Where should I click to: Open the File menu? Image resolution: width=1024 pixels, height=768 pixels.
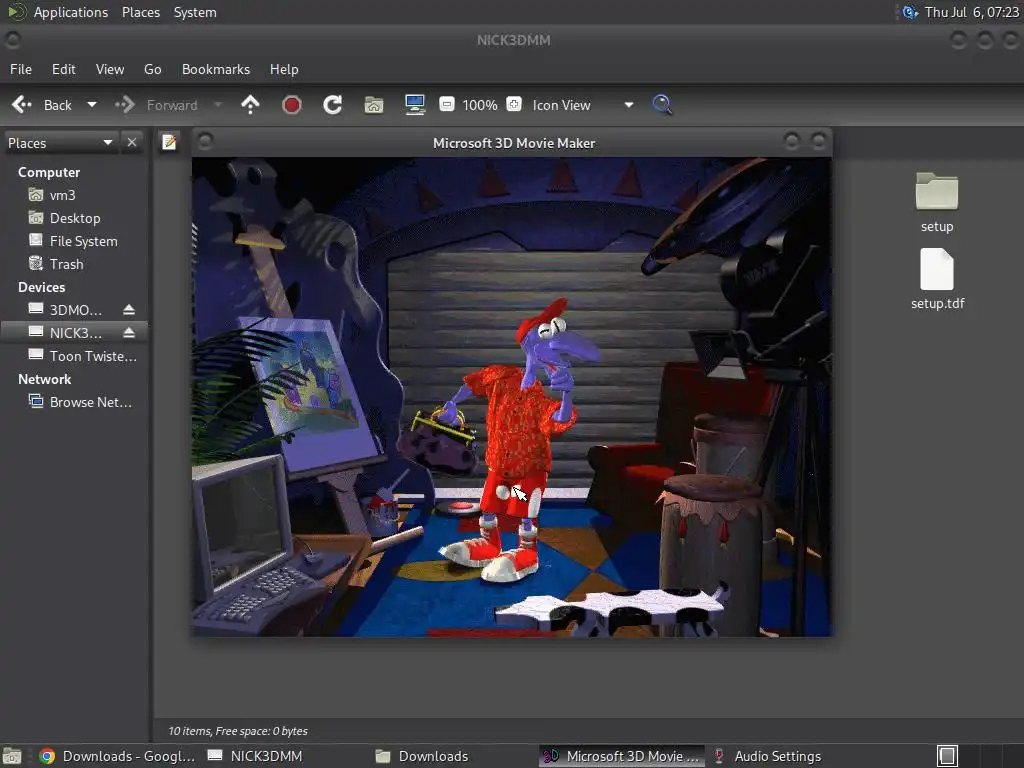point(21,69)
